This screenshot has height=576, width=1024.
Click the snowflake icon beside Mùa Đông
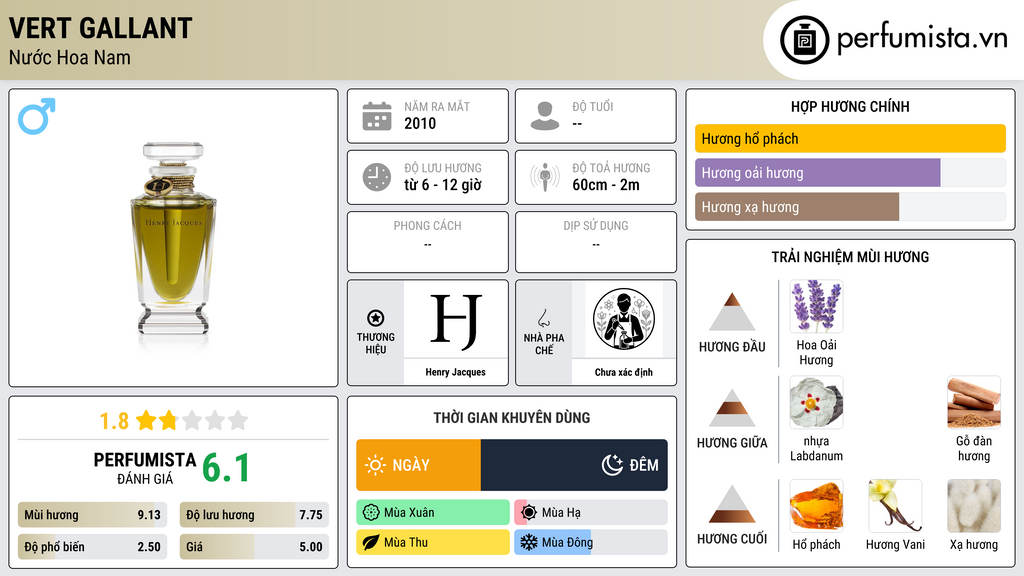(529, 542)
